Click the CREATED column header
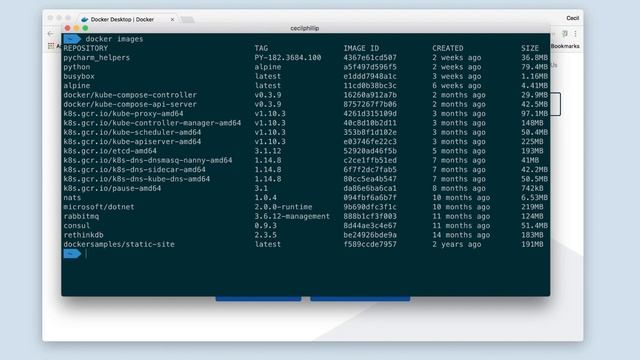Image resolution: width=640 pixels, height=360 pixels. (448, 48)
